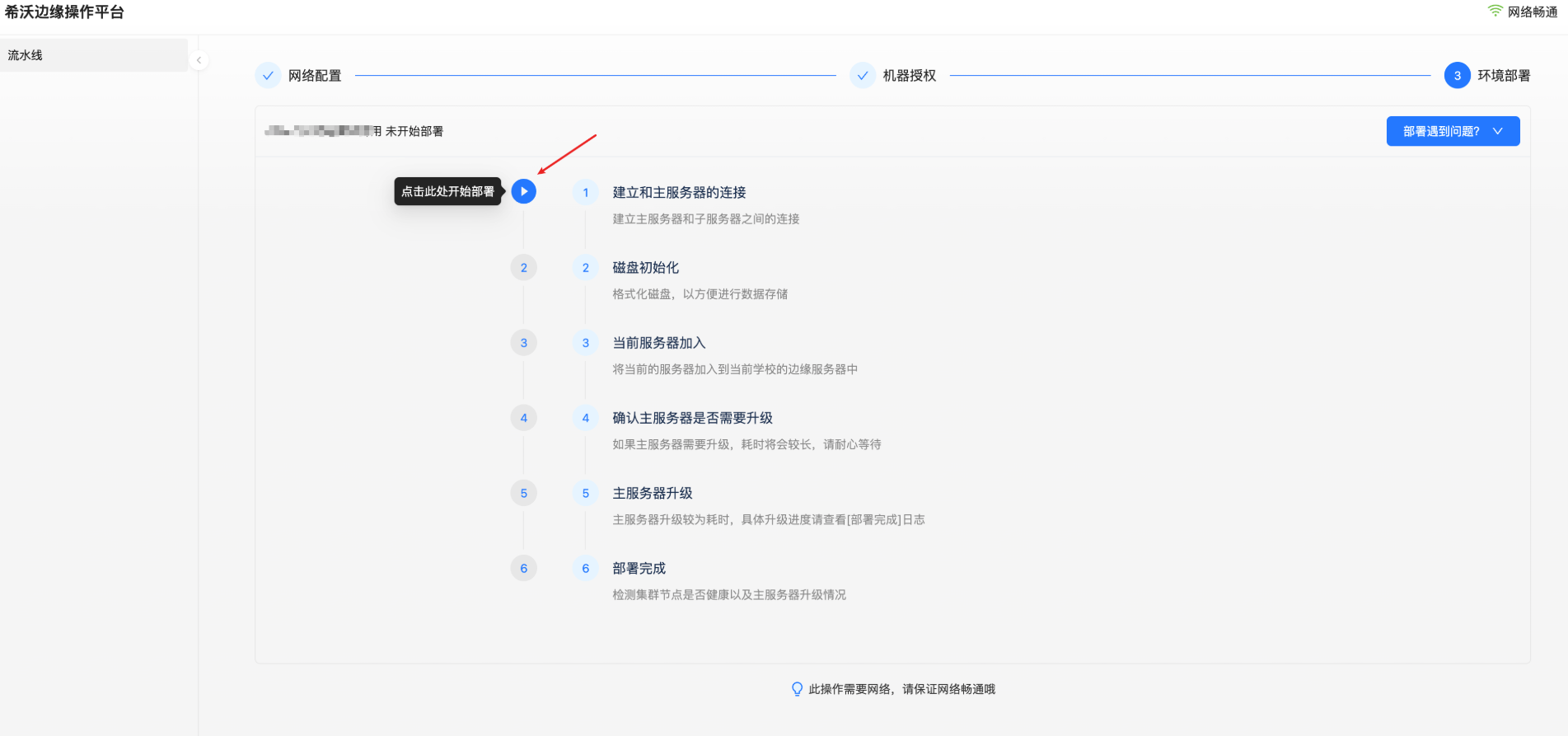Click the number 1 badge beside 建立和主服务器的连接
The height and width of the screenshot is (736, 1568).
click(x=586, y=193)
